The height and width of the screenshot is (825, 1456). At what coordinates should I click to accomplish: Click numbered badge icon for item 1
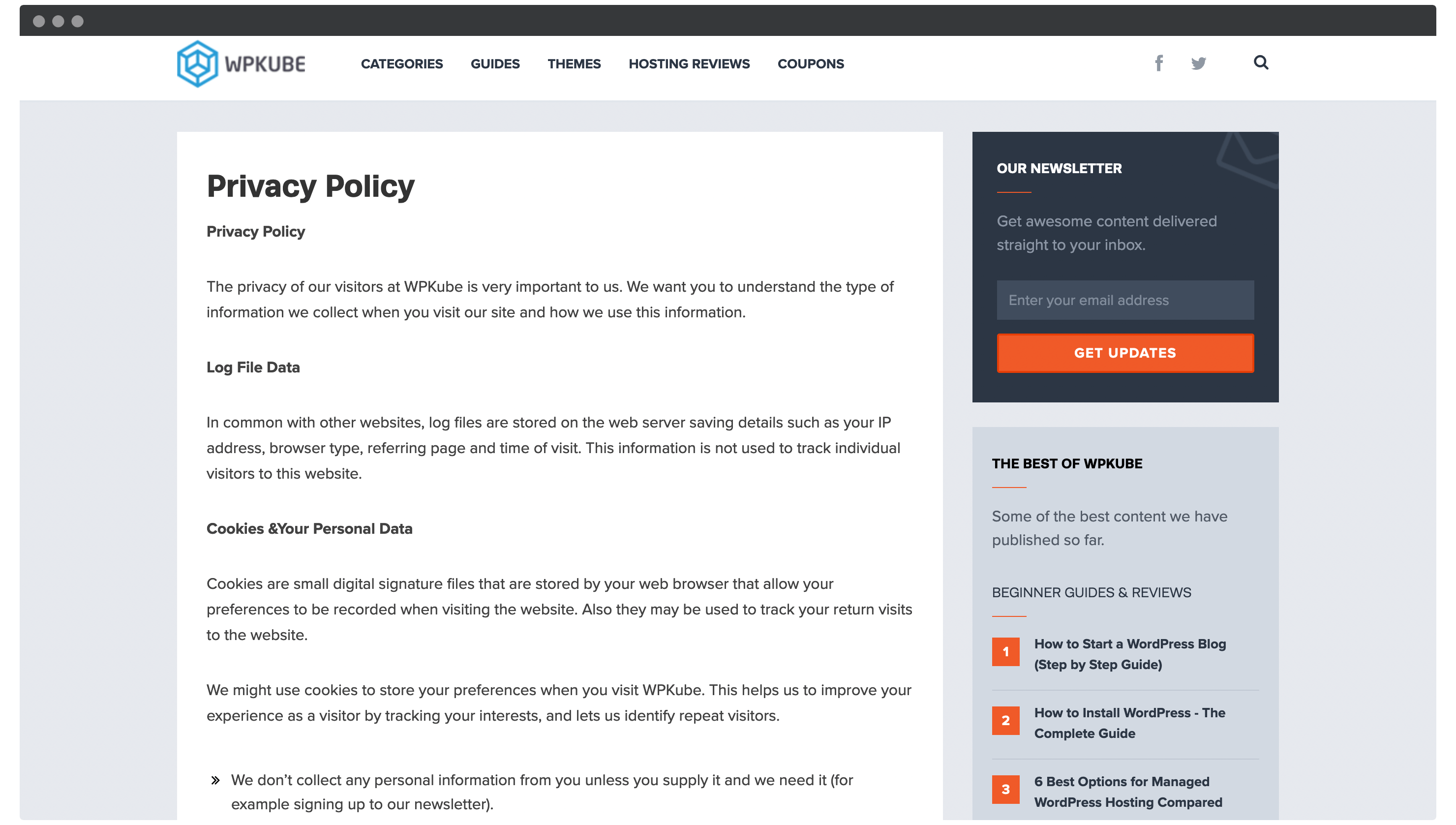coord(1006,651)
